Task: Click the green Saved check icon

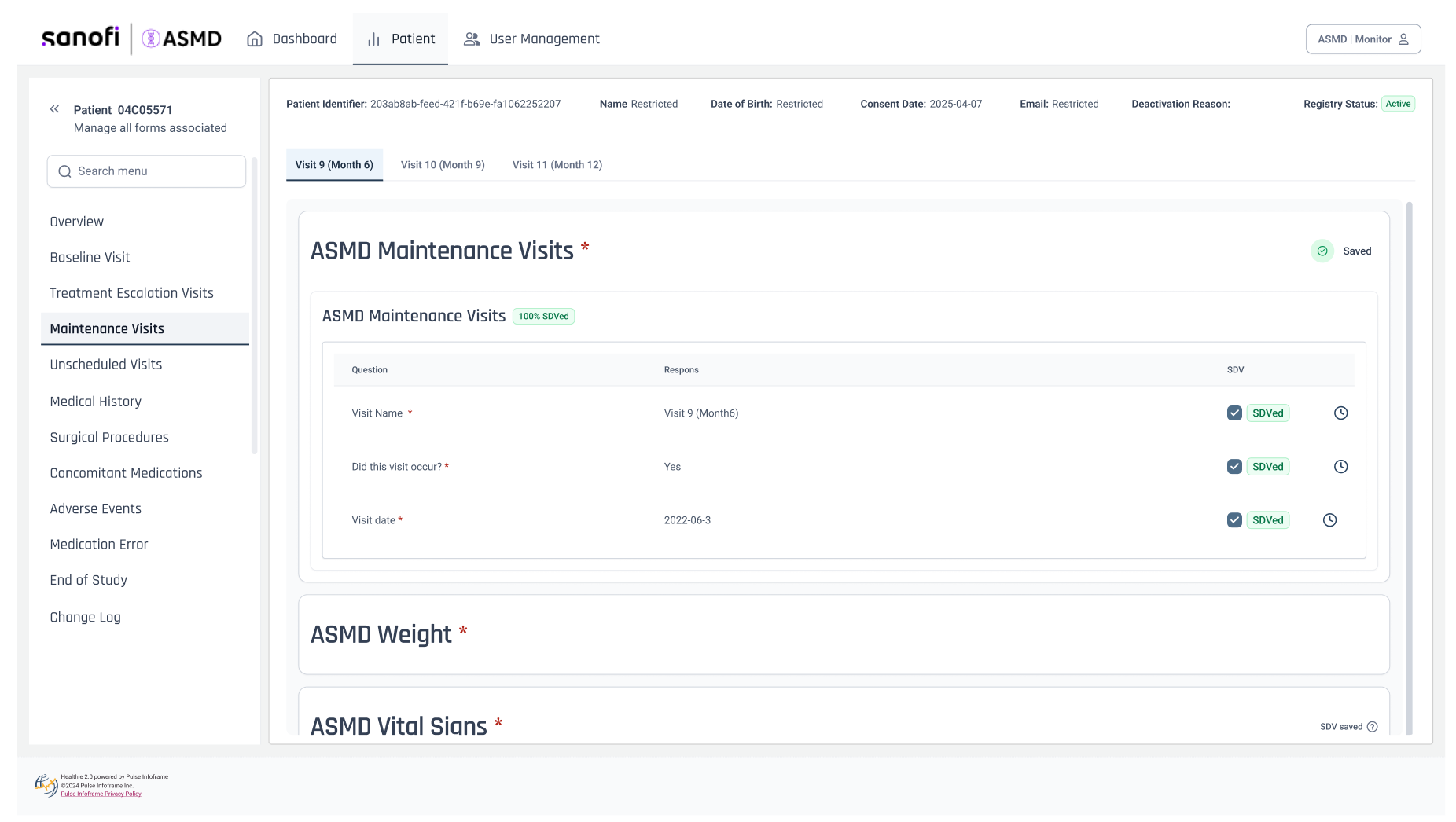Action: click(1322, 251)
